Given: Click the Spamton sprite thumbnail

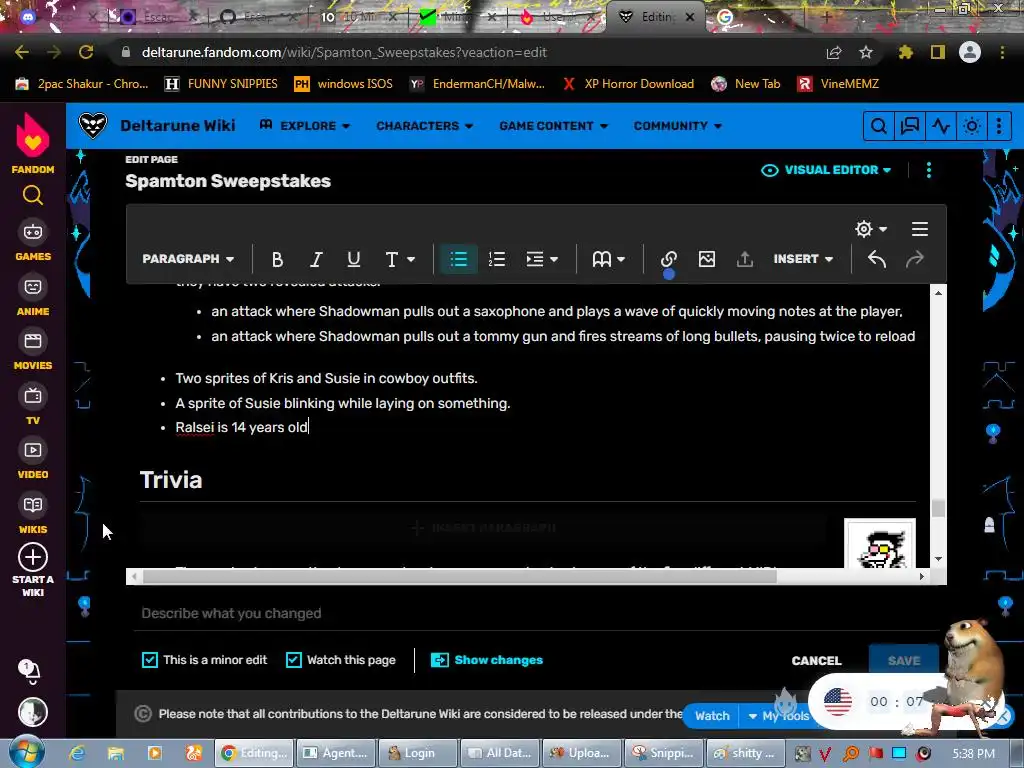Looking at the screenshot, I should tap(880, 544).
